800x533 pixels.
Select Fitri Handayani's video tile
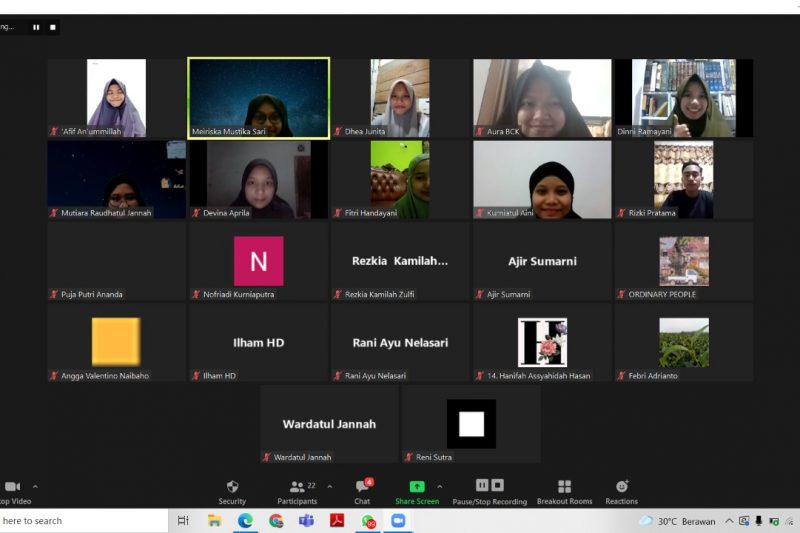pos(400,180)
